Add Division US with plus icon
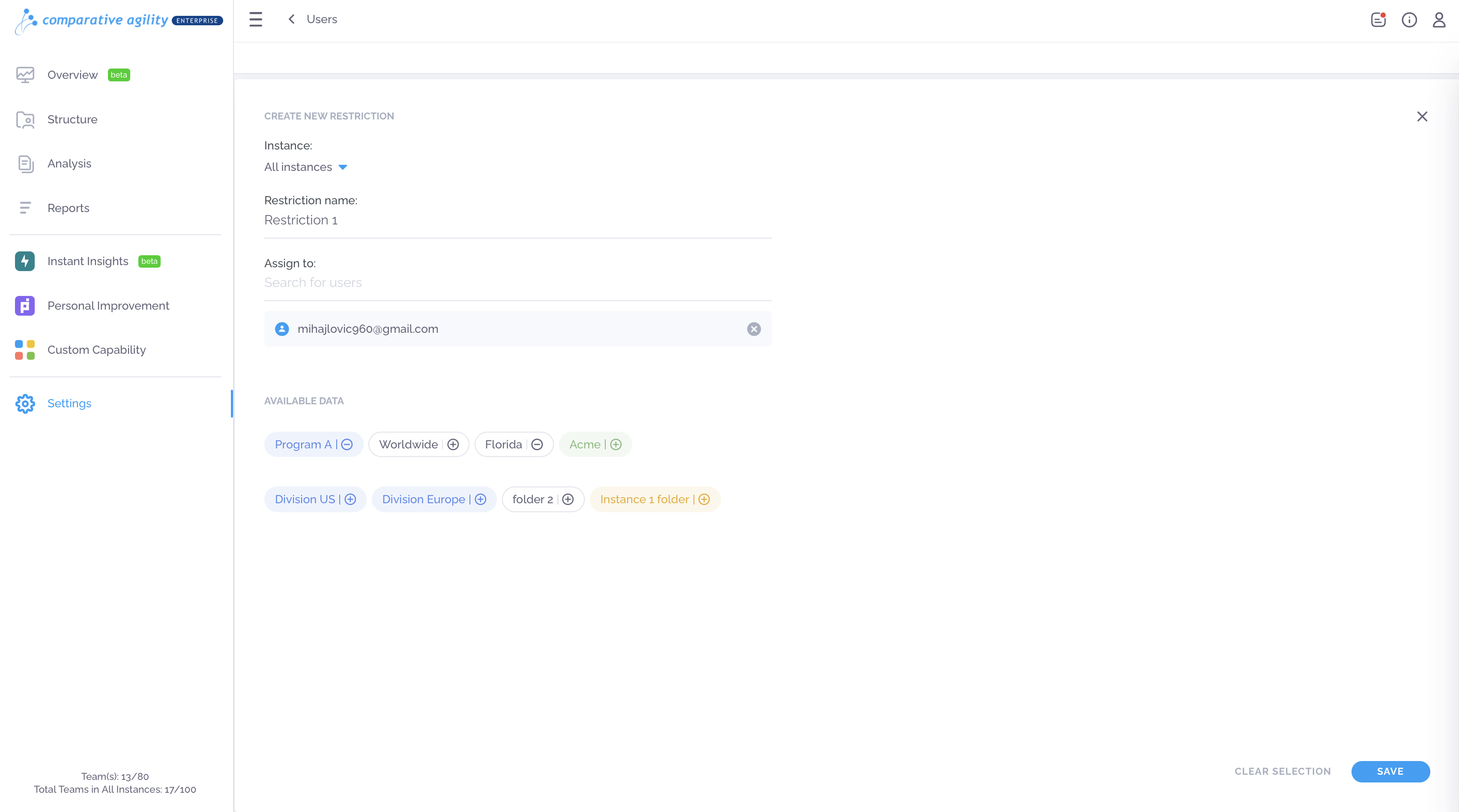The width and height of the screenshot is (1459, 812). [350, 499]
